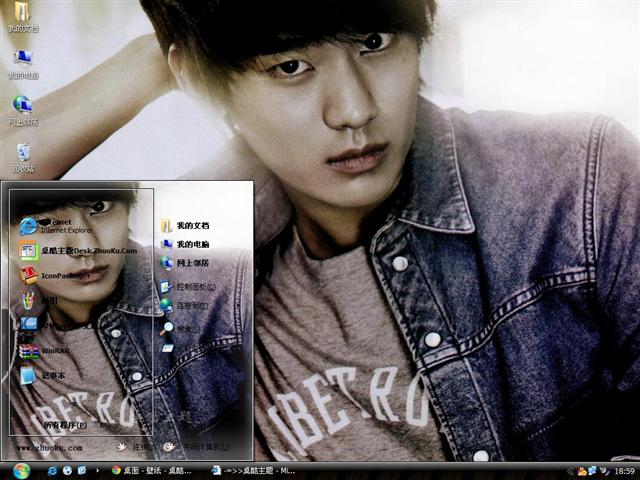640x480 pixels.
Task: Launch Internet Explorer from the Start menu
Action: [x=56, y=226]
